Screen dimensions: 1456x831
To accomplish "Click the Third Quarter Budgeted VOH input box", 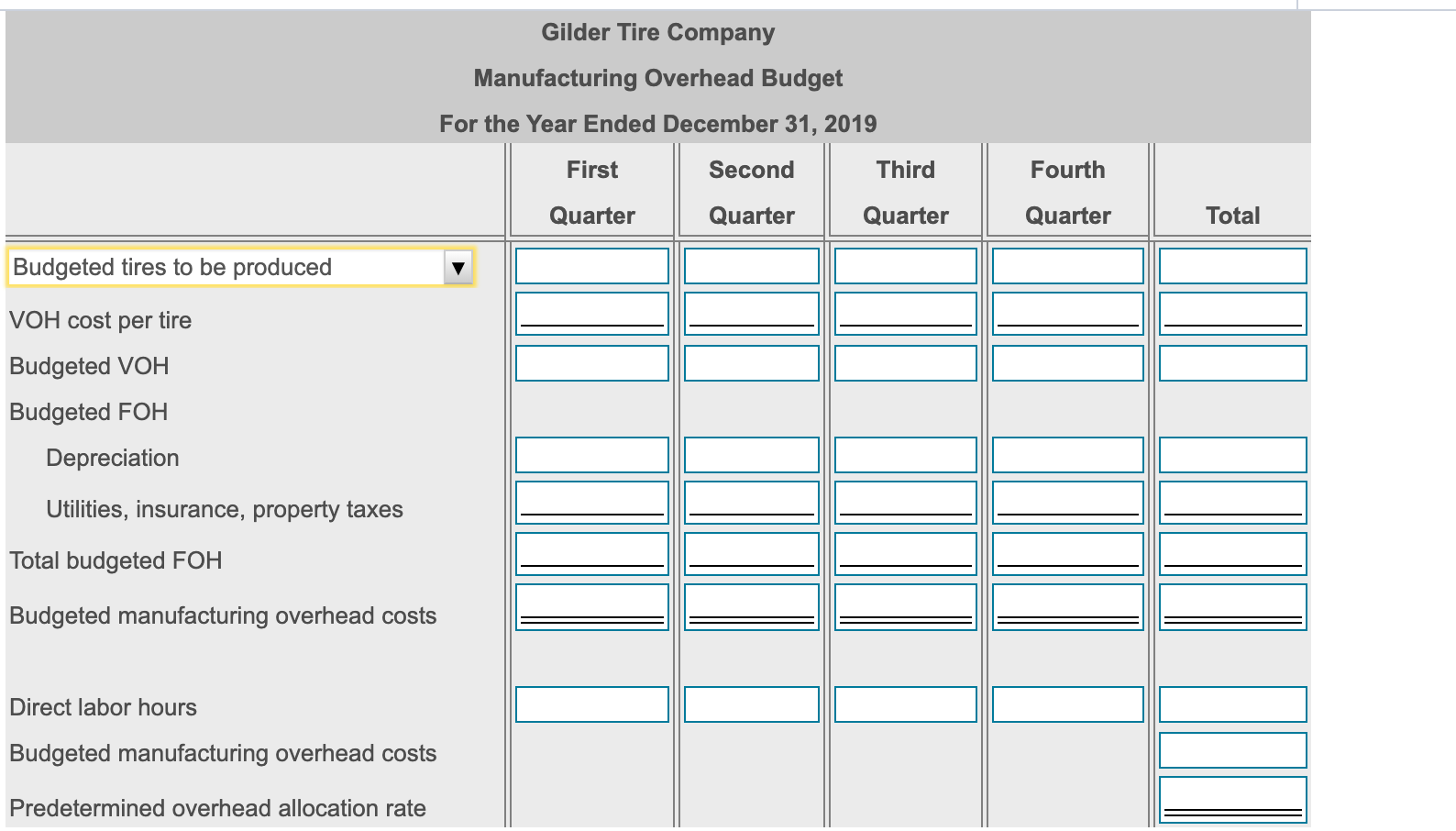I will pos(905,362).
